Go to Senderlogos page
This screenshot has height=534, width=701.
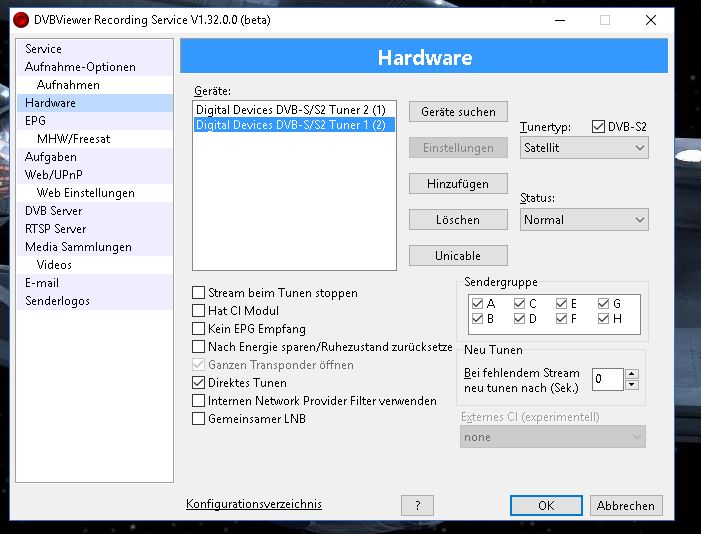click(95, 301)
